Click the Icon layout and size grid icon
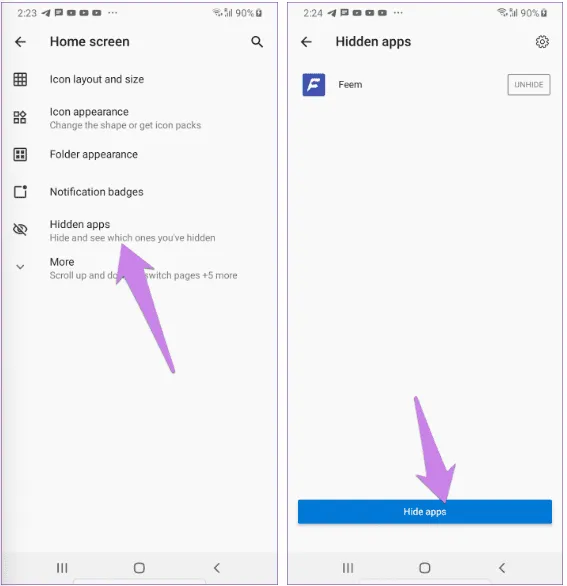This screenshot has height=586, width=567. point(20,79)
